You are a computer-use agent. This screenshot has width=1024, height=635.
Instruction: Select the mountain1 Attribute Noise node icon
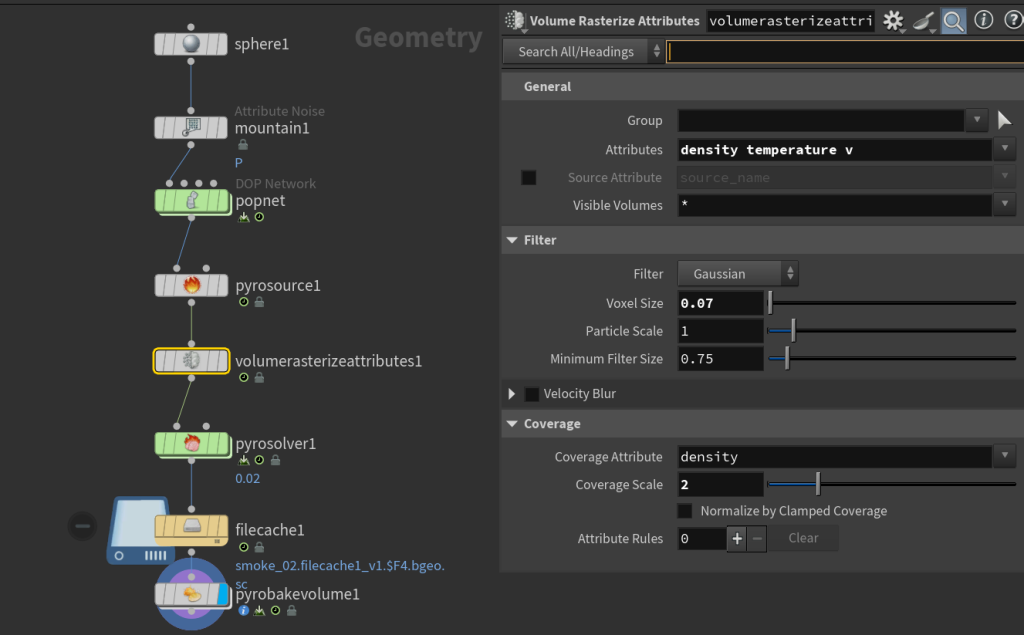click(x=191, y=127)
